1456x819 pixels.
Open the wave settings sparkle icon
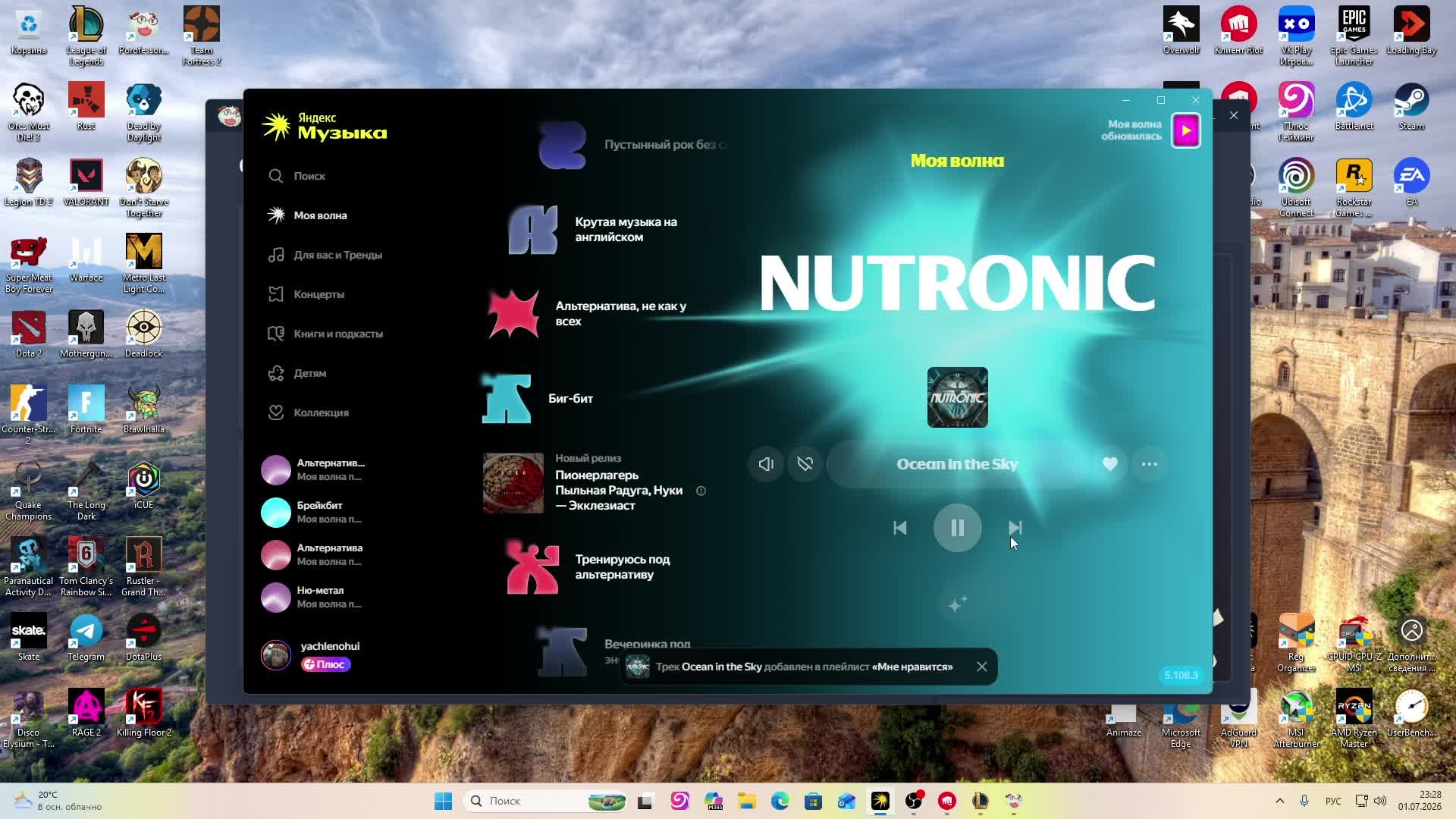click(x=957, y=604)
